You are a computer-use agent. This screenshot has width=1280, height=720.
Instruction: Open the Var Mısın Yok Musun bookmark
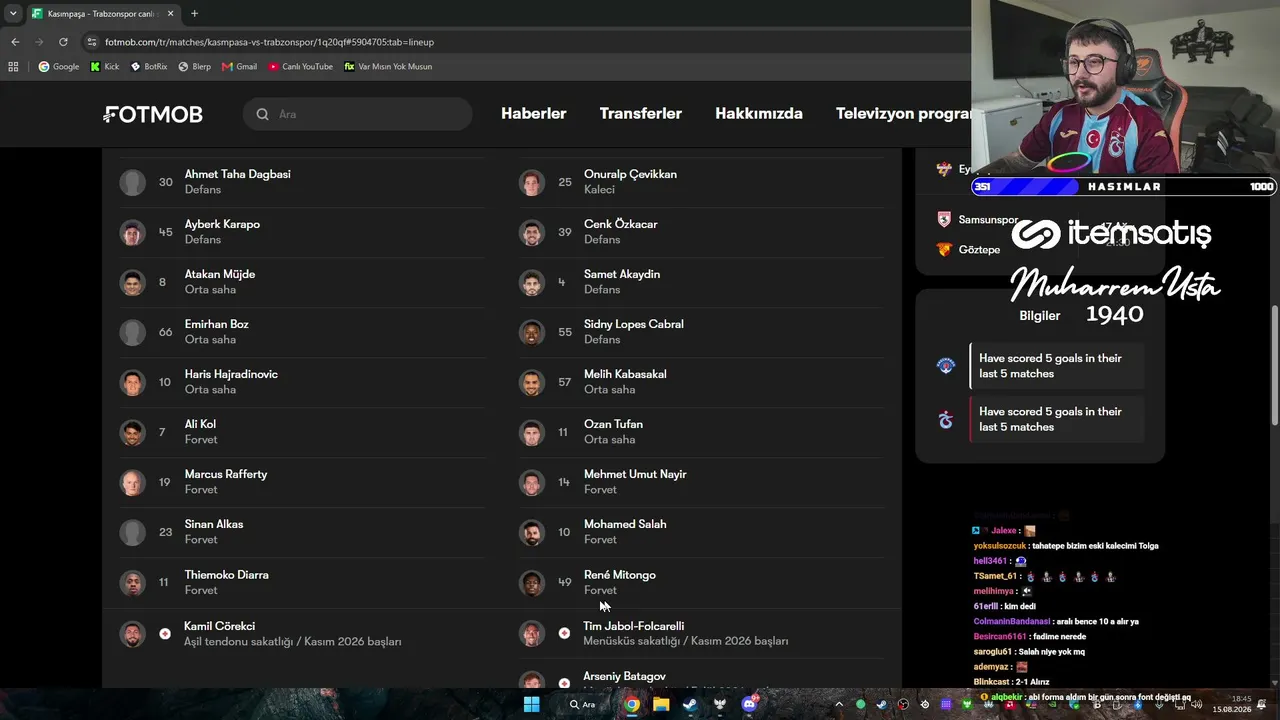[388, 67]
